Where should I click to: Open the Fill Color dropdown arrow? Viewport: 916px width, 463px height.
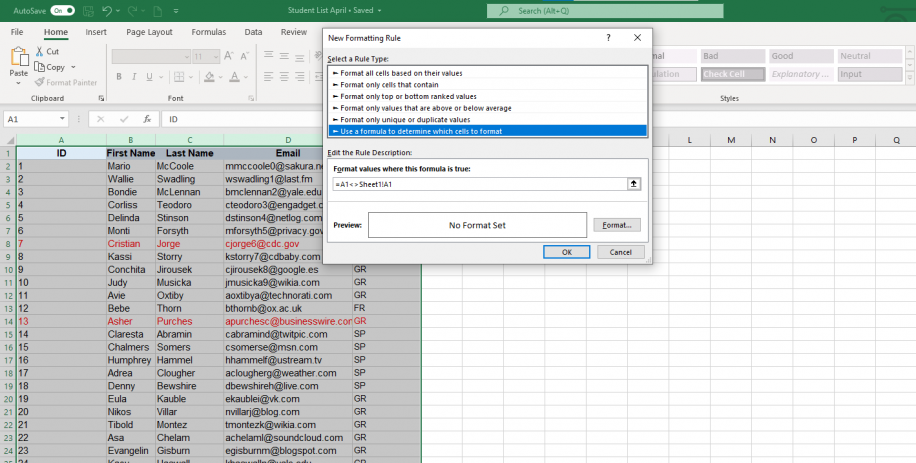pyautogui.click(x=220, y=76)
